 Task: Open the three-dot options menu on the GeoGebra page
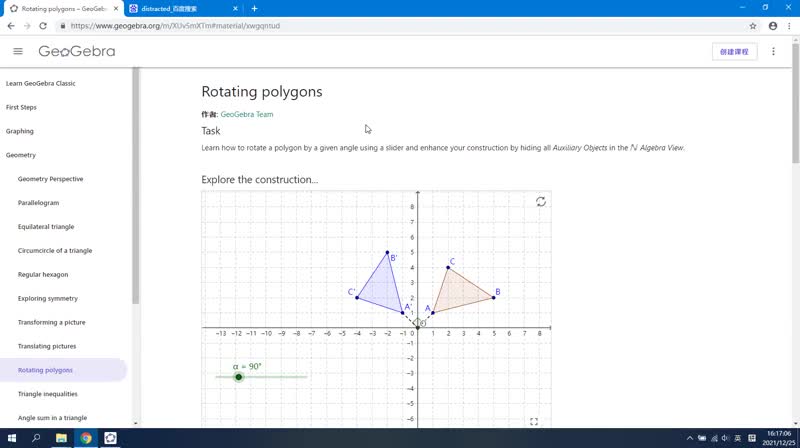pos(773,52)
